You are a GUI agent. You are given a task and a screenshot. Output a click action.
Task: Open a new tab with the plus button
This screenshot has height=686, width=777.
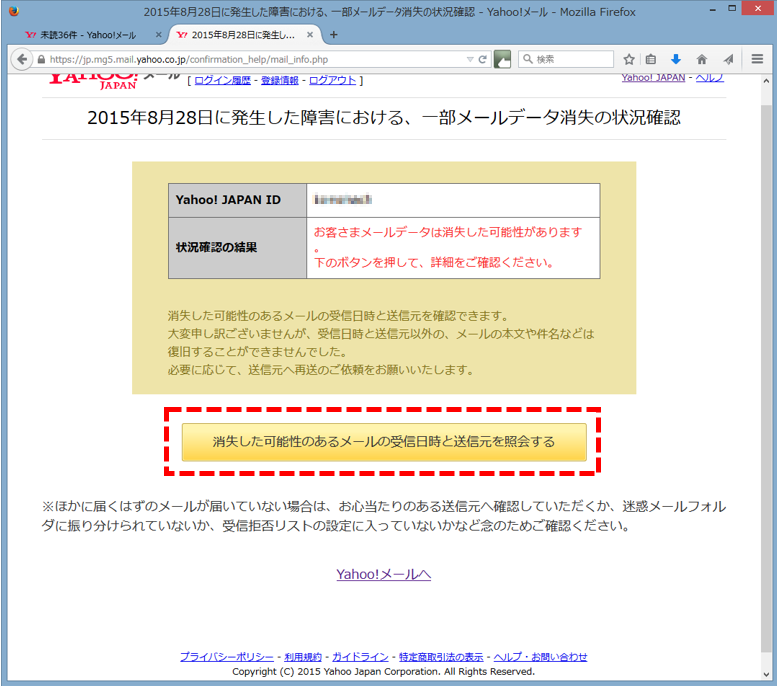[x=333, y=35]
